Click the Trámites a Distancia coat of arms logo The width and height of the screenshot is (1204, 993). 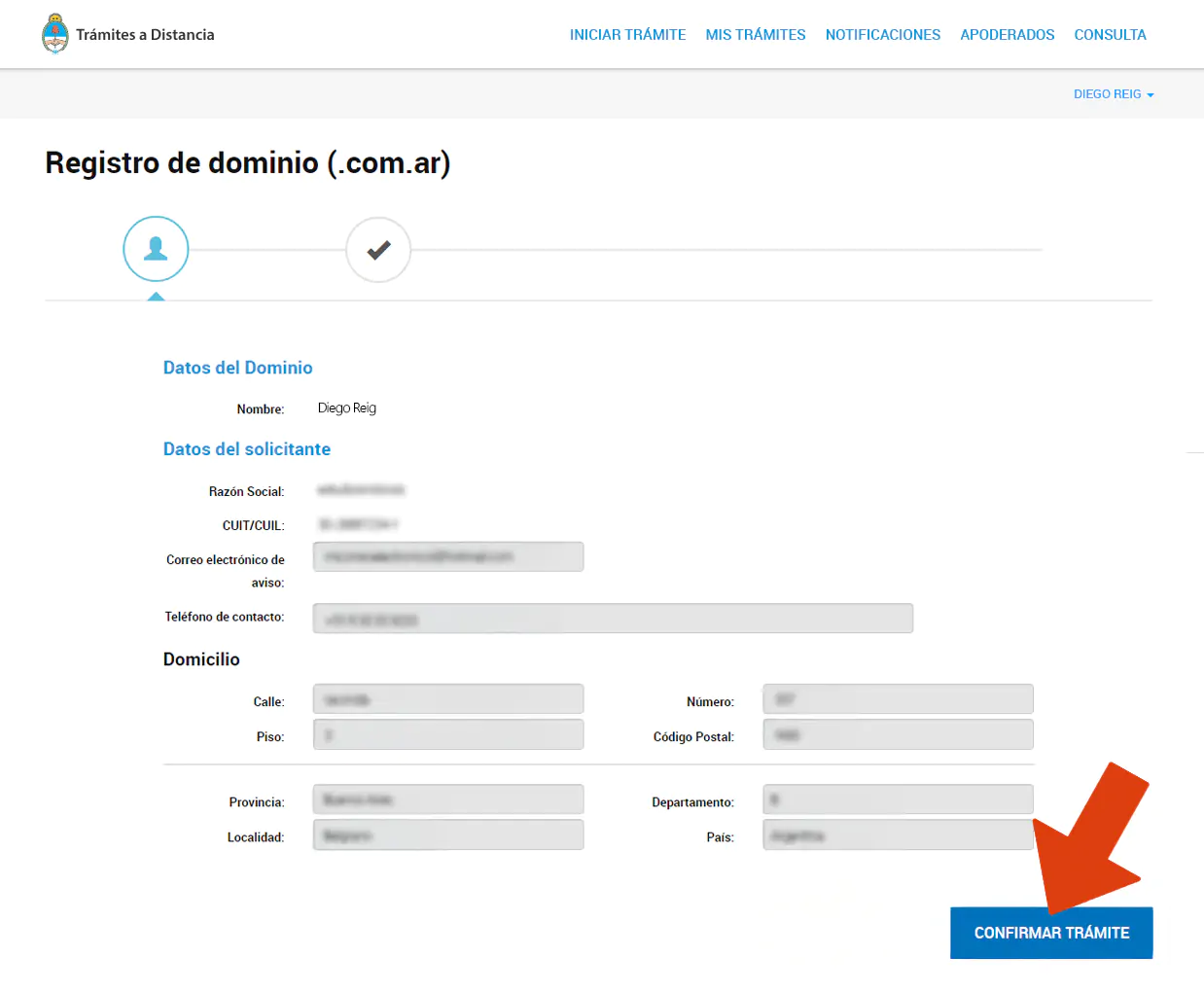(x=55, y=33)
